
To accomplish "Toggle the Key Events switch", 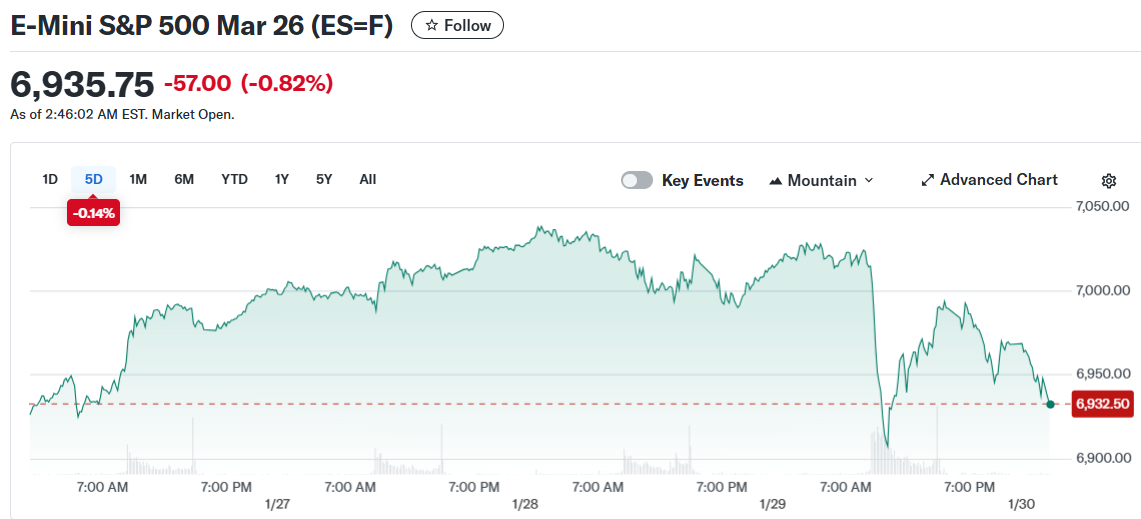I will [637, 181].
